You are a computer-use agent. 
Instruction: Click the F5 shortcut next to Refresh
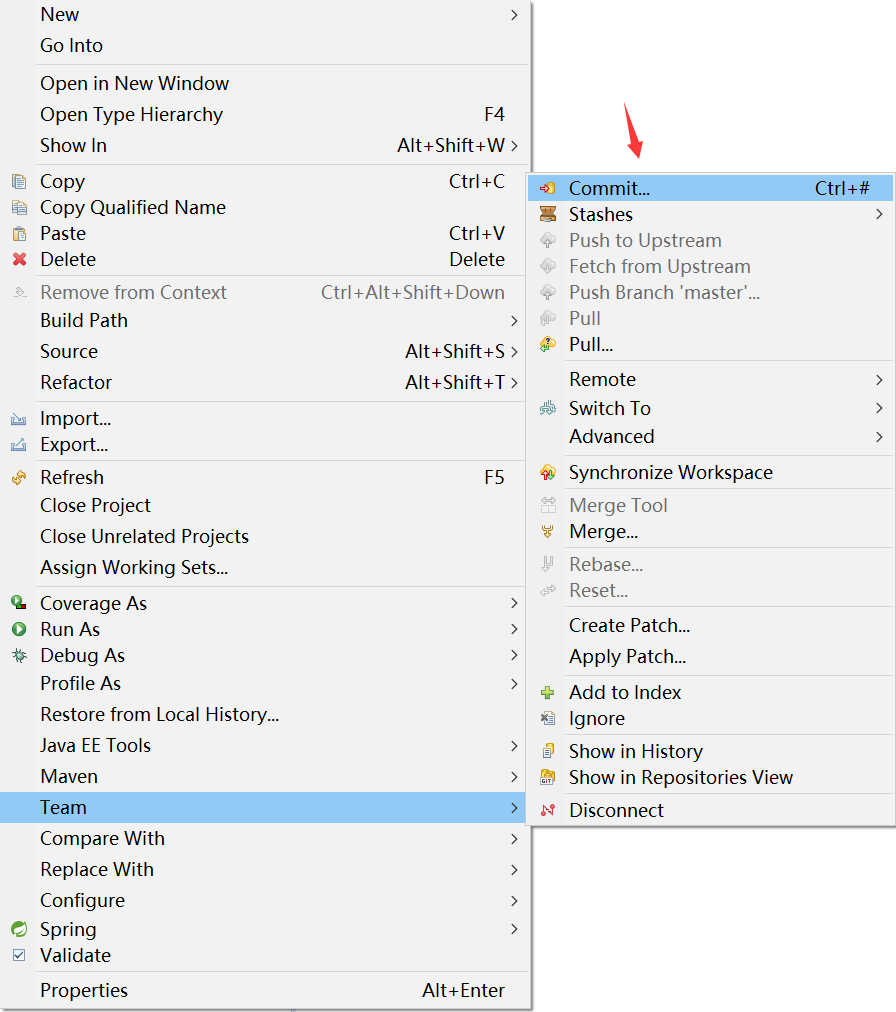coord(494,478)
